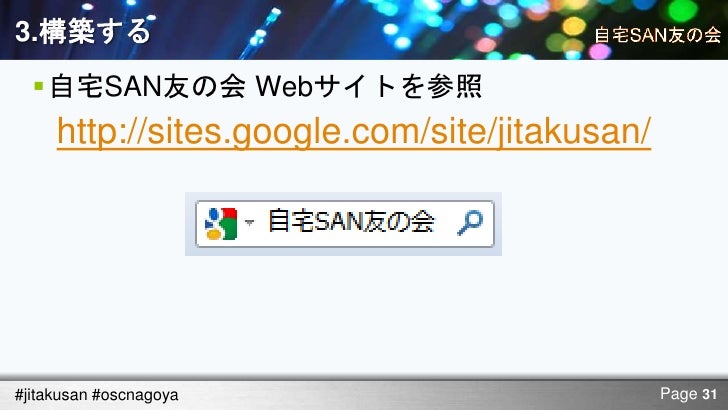This screenshot has width=728, height=410.
Task: Click the green bullet square marker
Action: point(39,86)
